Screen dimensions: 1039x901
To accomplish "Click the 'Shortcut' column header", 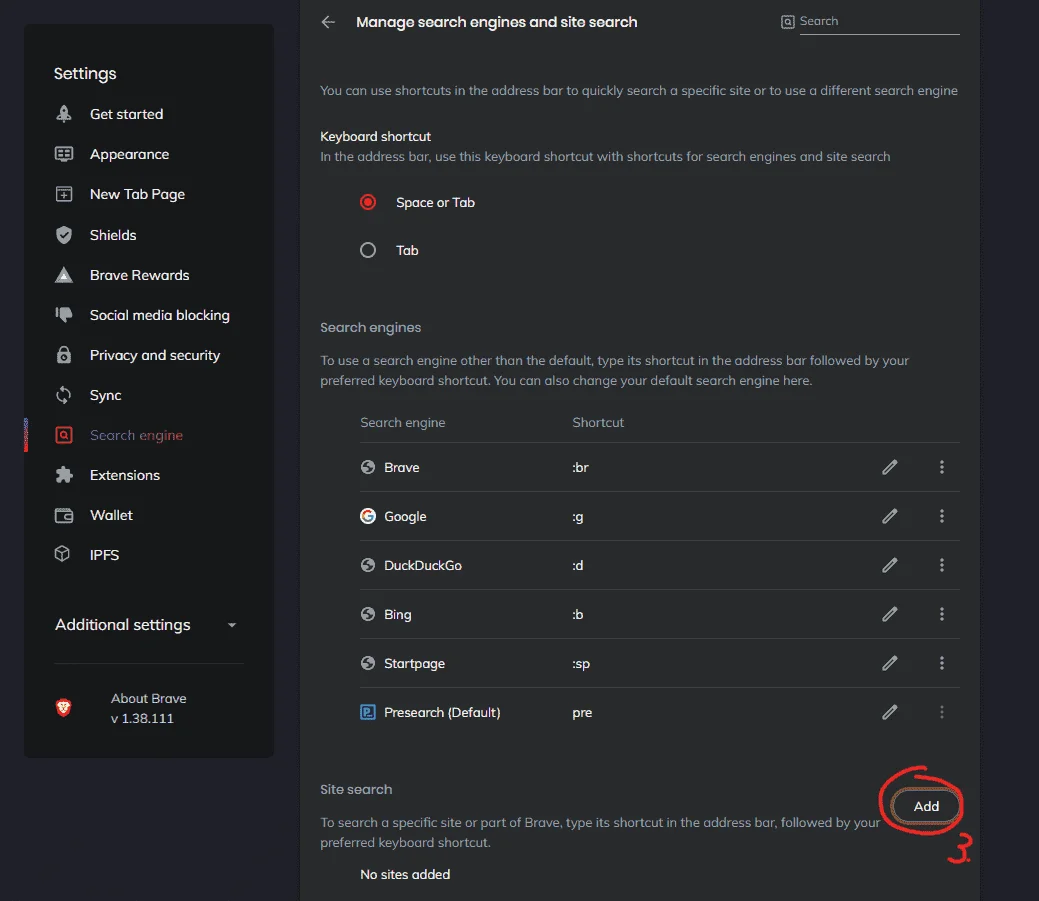I will (598, 423).
